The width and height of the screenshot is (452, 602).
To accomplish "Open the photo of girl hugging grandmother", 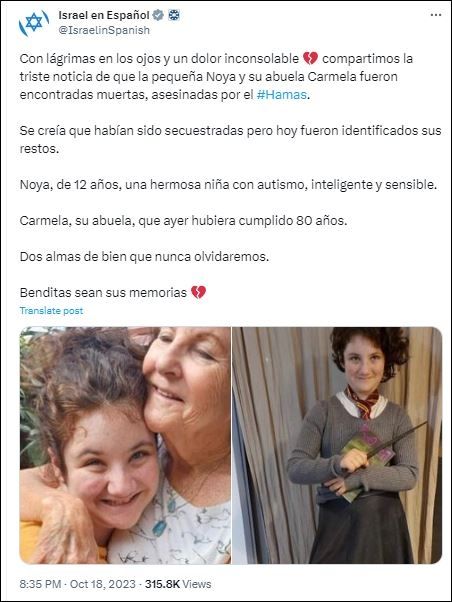I will pyautogui.click(x=125, y=445).
